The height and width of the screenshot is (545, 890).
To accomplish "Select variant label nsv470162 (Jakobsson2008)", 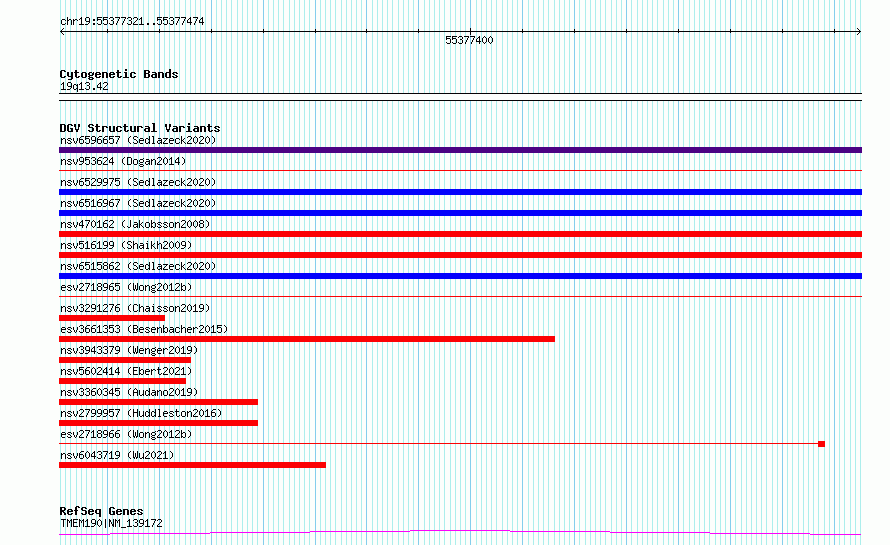I will (135, 224).
